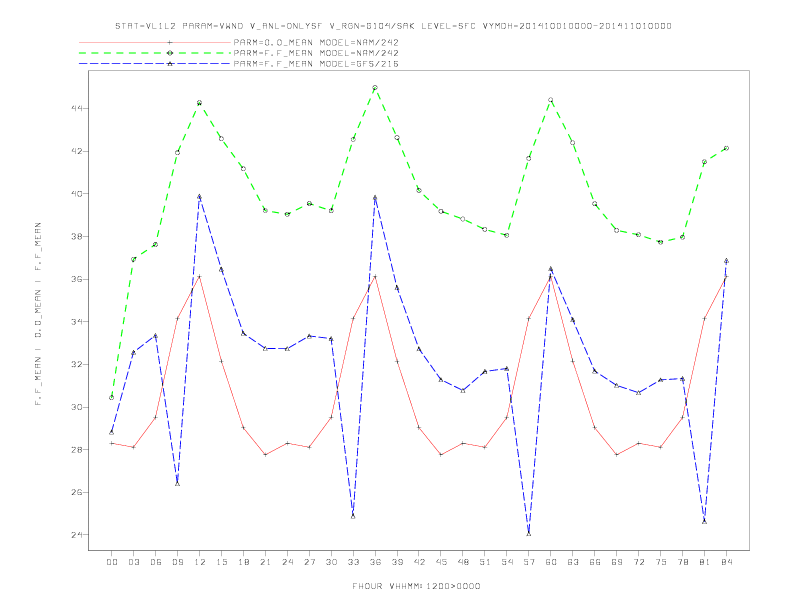
Task: Click the x-axis forecast hour label 60
Action: pos(551,562)
